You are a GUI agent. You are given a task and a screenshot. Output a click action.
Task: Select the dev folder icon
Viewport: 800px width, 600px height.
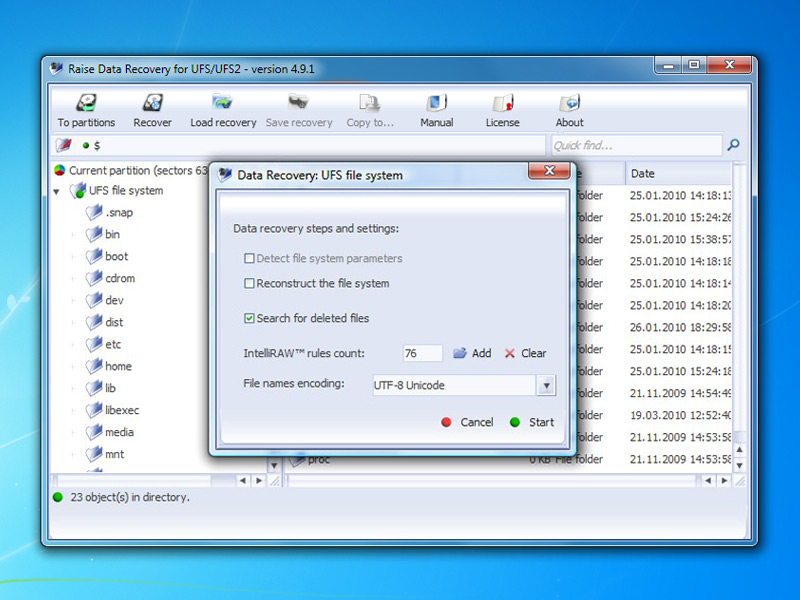pyautogui.click(x=94, y=300)
